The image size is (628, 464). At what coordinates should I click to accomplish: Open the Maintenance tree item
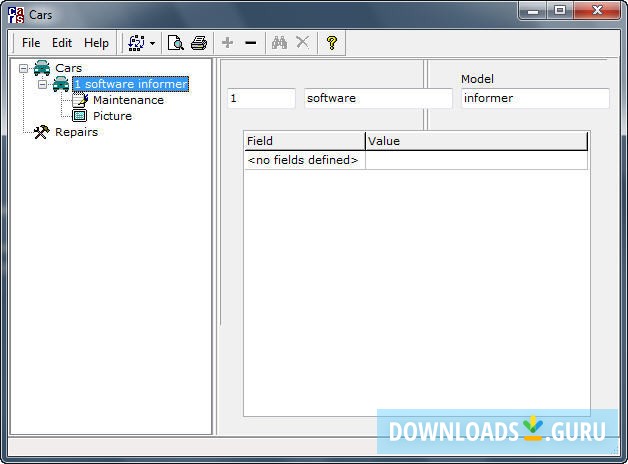tap(128, 100)
